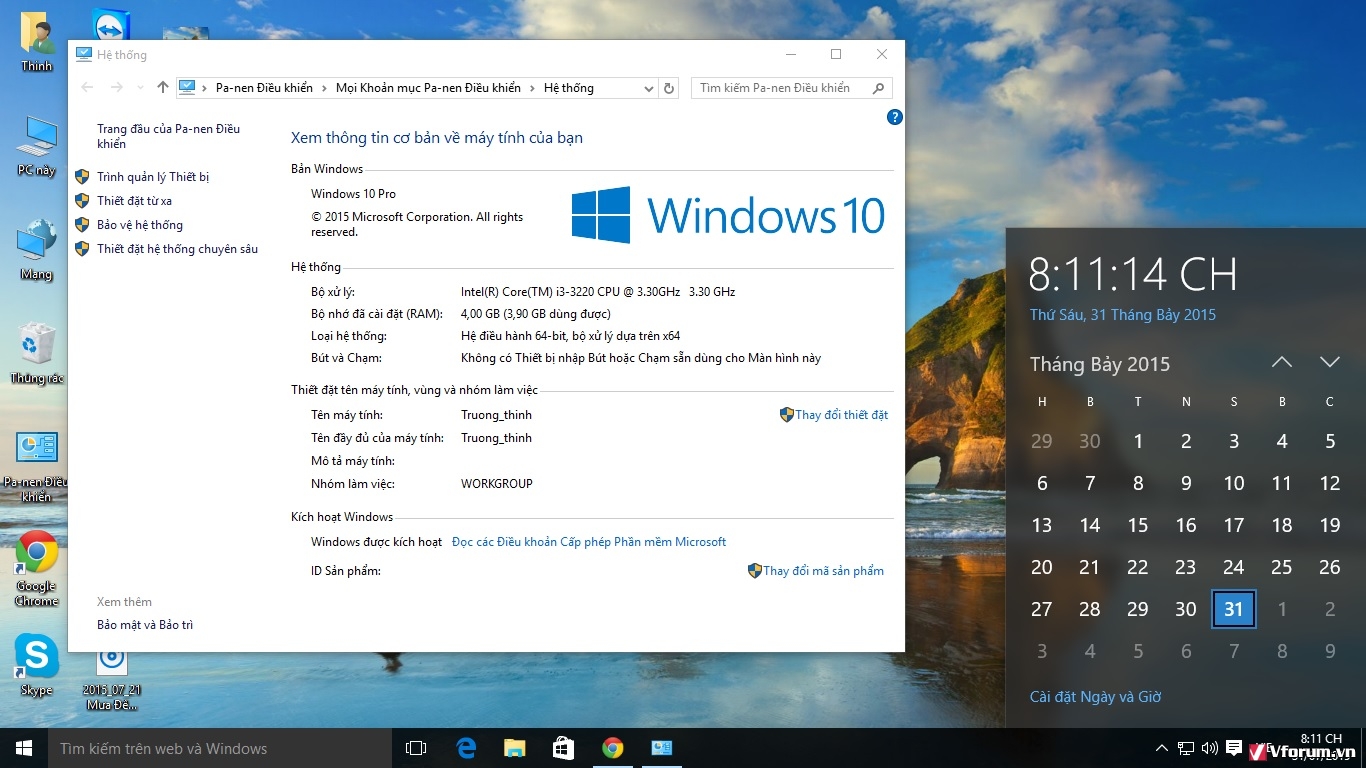Image resolution: width=1366 pixels, height=768 pixels.
Task: Expand chevron before Pa-nen Điều khiển breadcrumb
Action: tap(205, 88)
